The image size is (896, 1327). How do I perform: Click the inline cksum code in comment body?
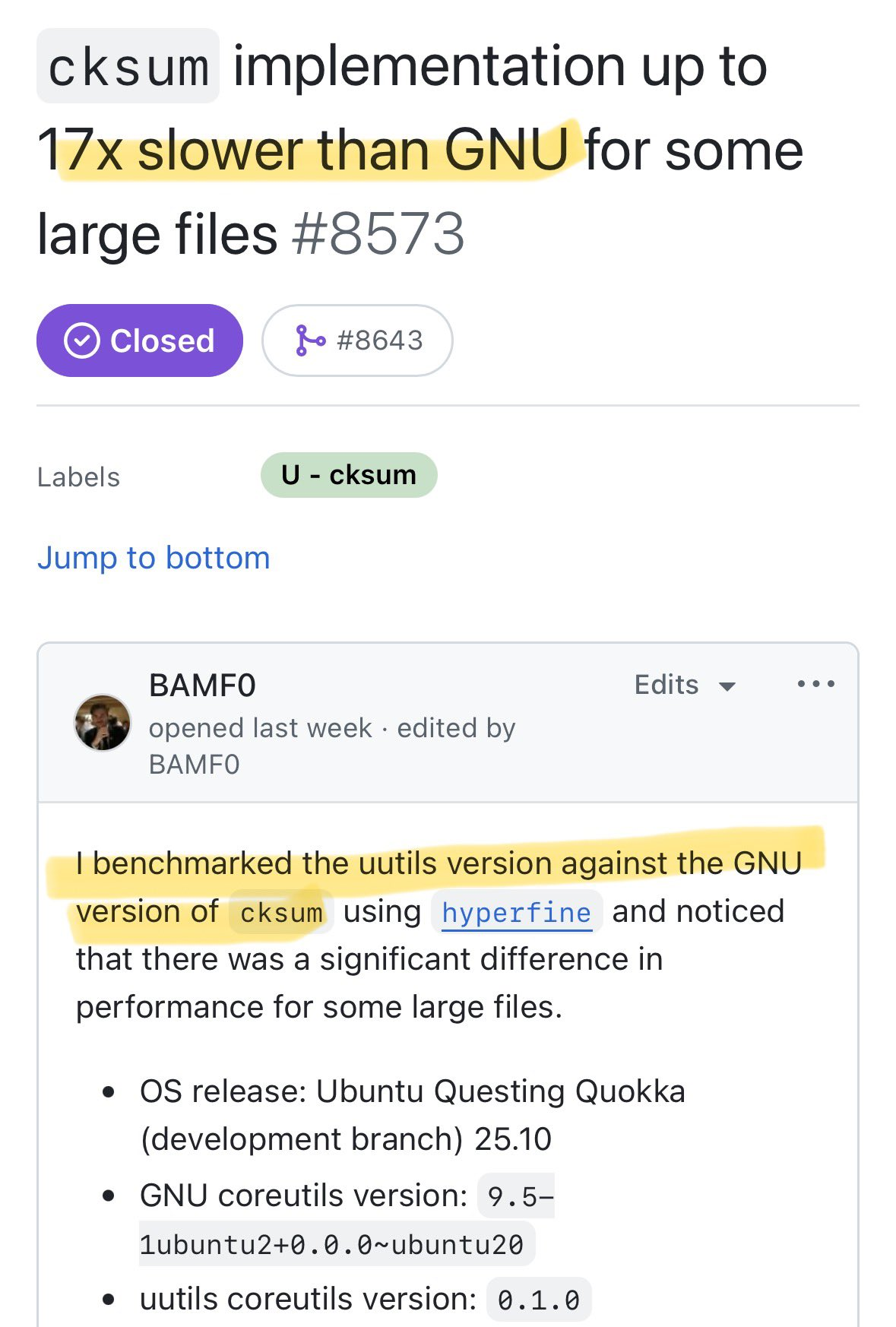click(x=281, y=912)
